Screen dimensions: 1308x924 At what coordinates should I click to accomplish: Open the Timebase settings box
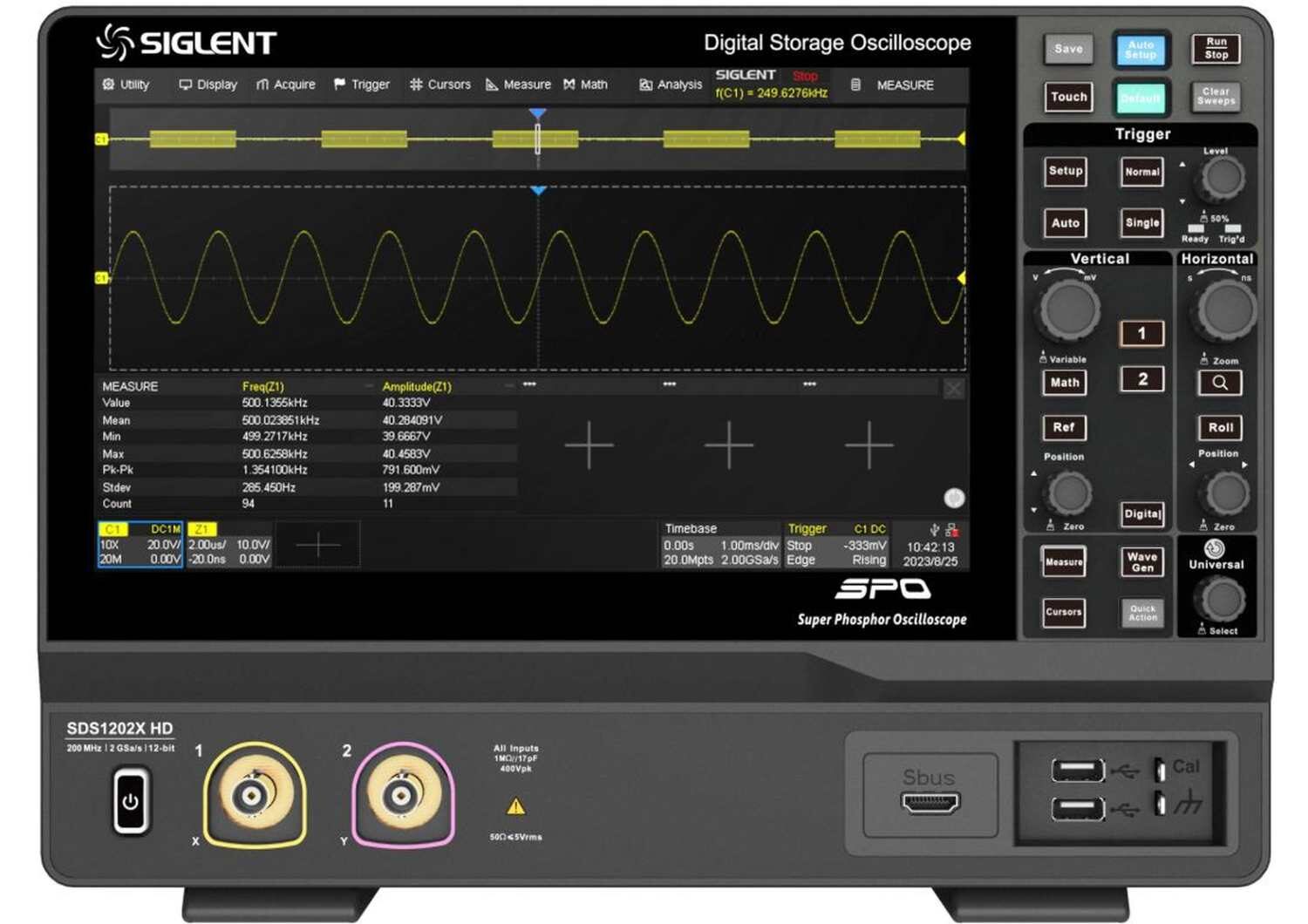tap(721, 545)
